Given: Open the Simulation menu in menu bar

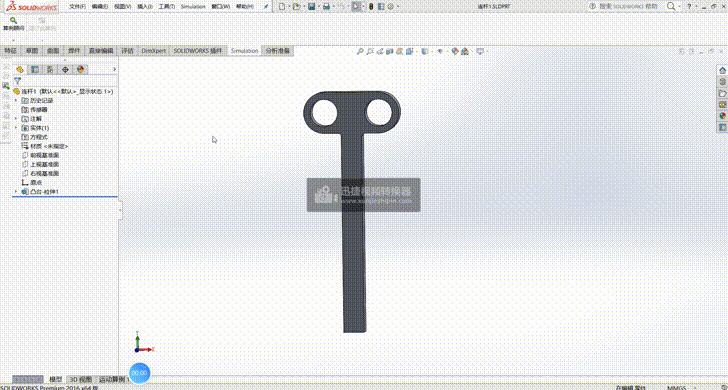Looking at the screenshot, I should [x=193, y=7].
